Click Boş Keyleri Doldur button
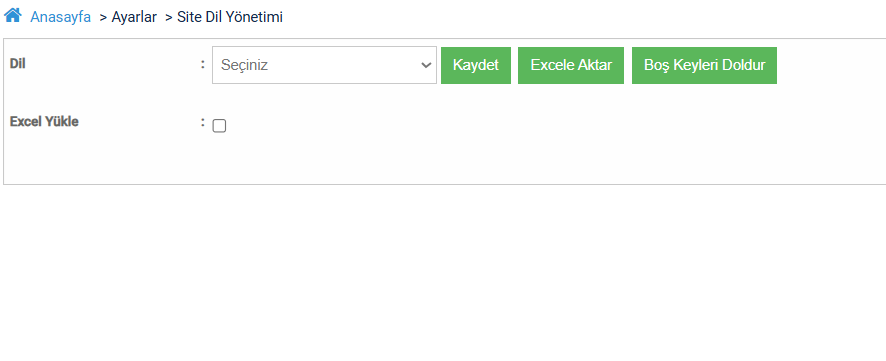Image resolution: width=886 pixels, height=361 pixels. [704, 65]
